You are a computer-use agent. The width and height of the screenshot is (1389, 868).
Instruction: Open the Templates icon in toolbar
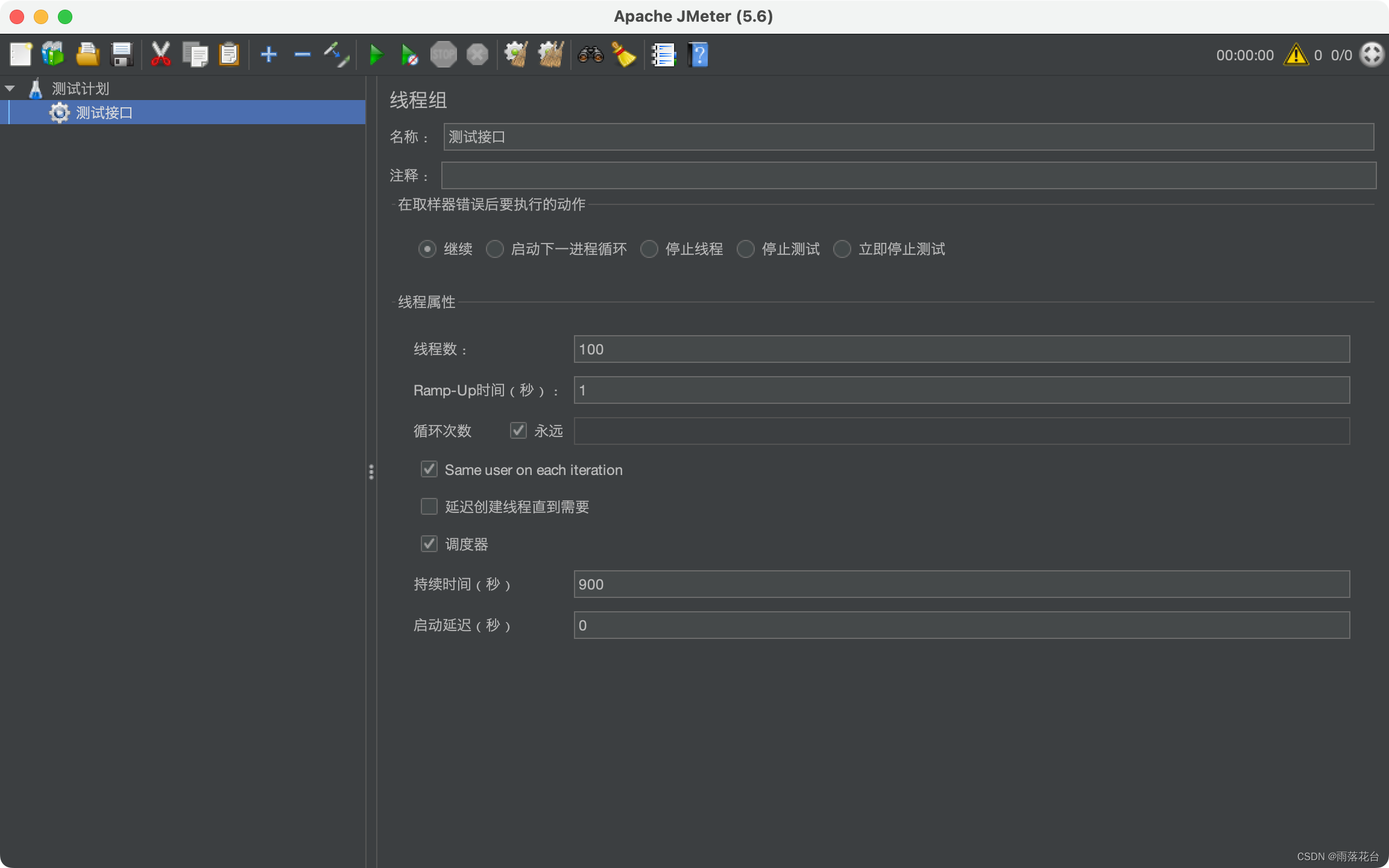(x=53, y=55)
